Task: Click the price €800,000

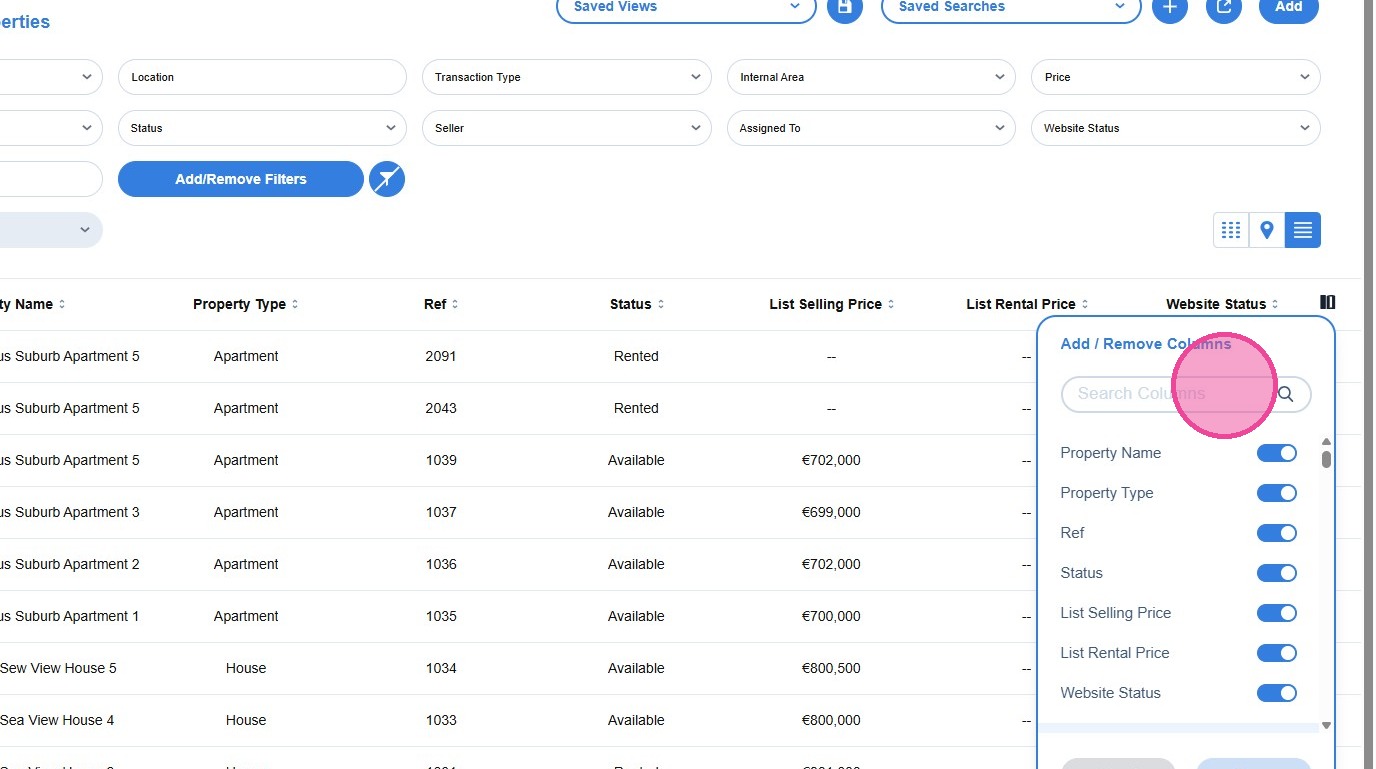Action: point(831,720)
